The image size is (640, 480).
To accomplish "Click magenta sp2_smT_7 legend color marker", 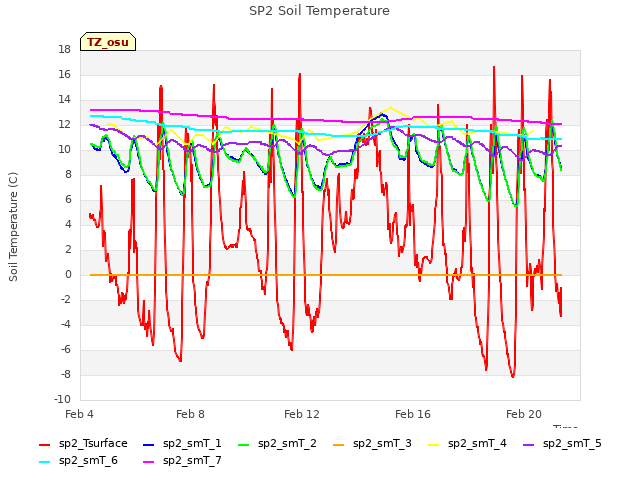I will pos(149,462).
